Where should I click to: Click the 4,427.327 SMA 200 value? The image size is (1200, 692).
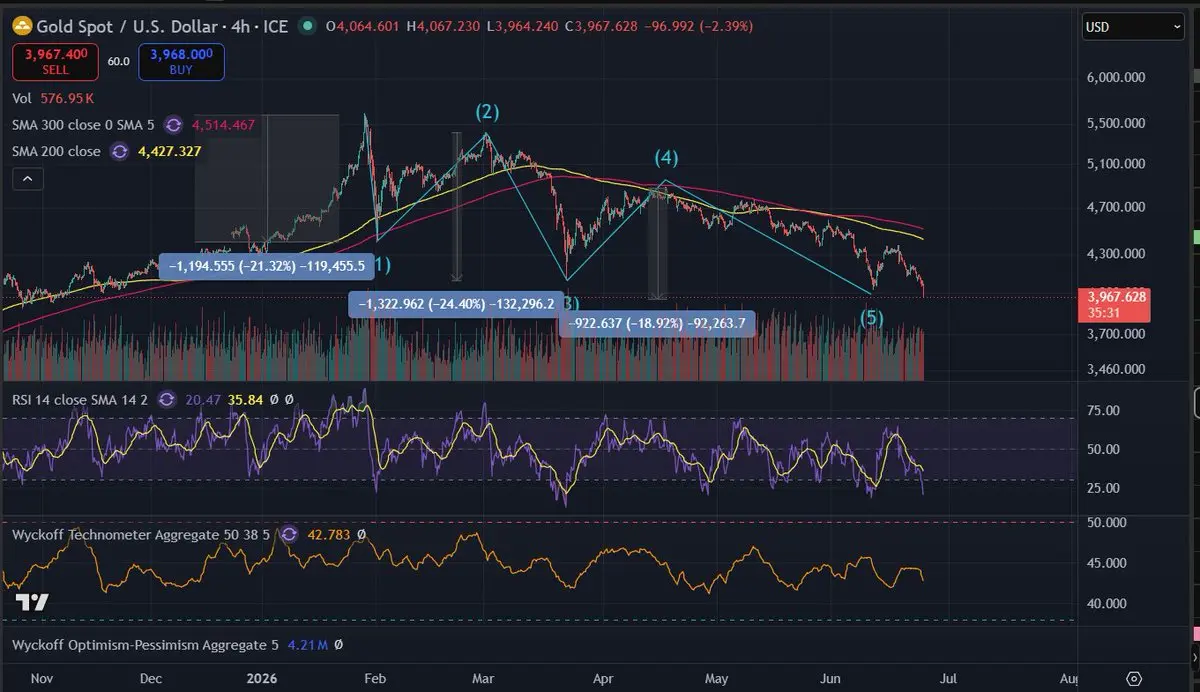click(170, 152)
